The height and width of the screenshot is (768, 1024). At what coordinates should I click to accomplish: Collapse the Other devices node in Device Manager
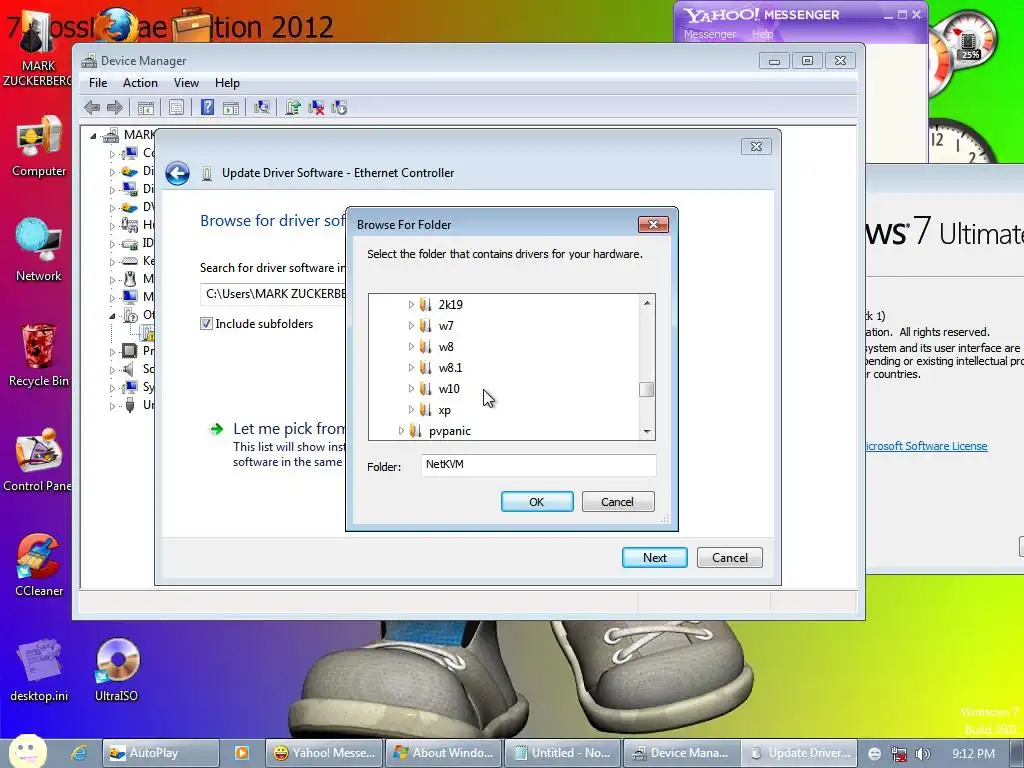pyautogui.click(x=112, y=316)
